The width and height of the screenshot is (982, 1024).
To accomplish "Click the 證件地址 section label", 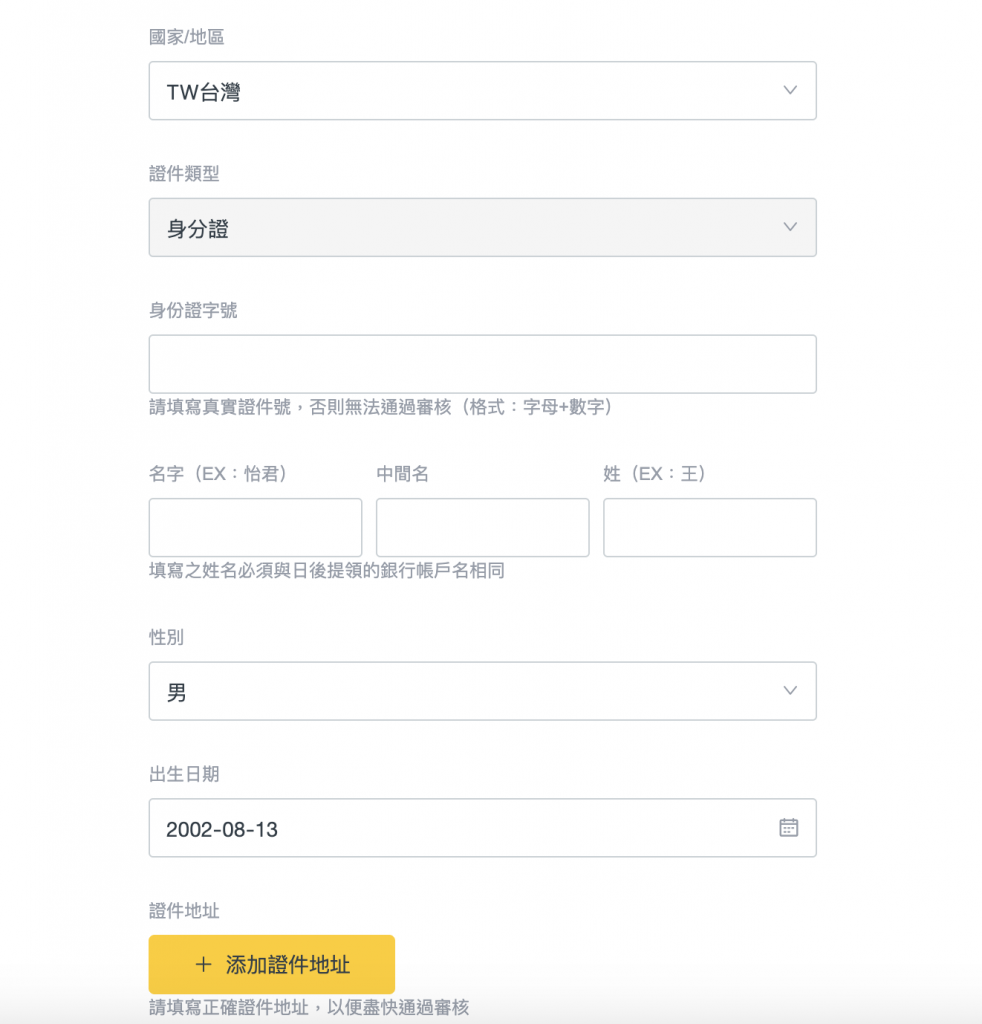I will point(184,910).
